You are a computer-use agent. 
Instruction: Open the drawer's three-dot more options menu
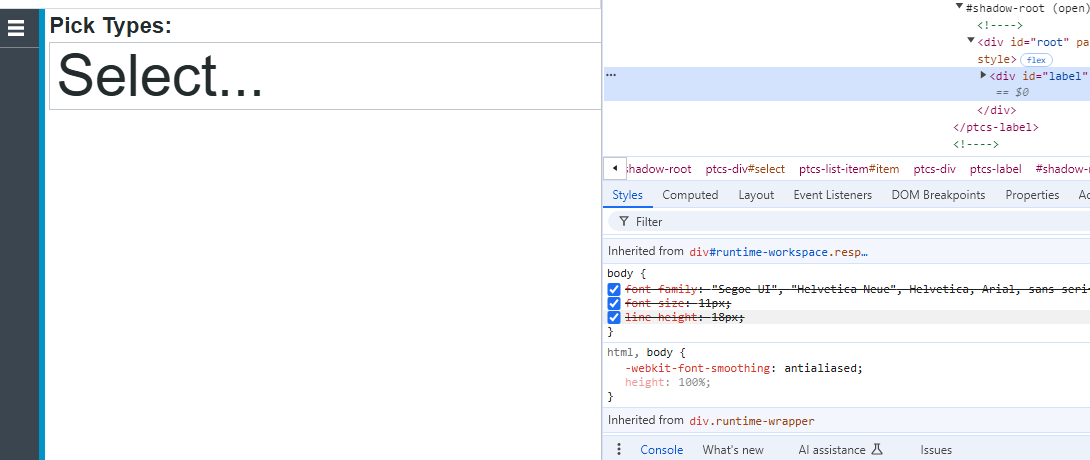tap(619, 450)
